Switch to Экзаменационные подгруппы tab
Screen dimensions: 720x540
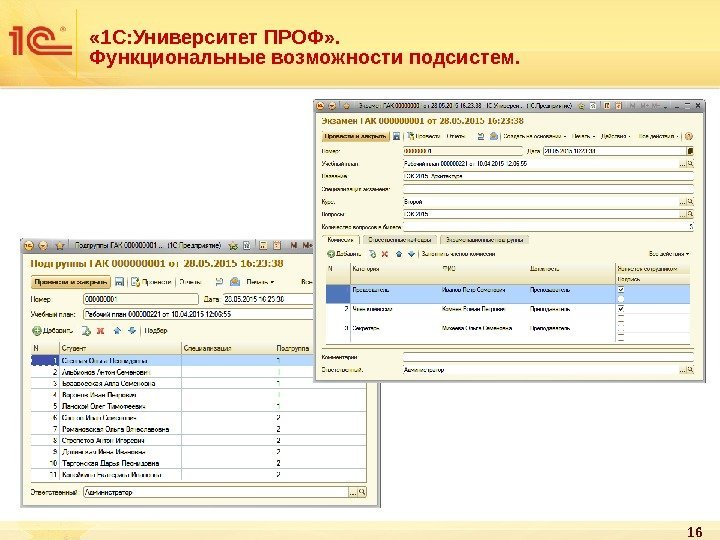(x=484, y=240)
